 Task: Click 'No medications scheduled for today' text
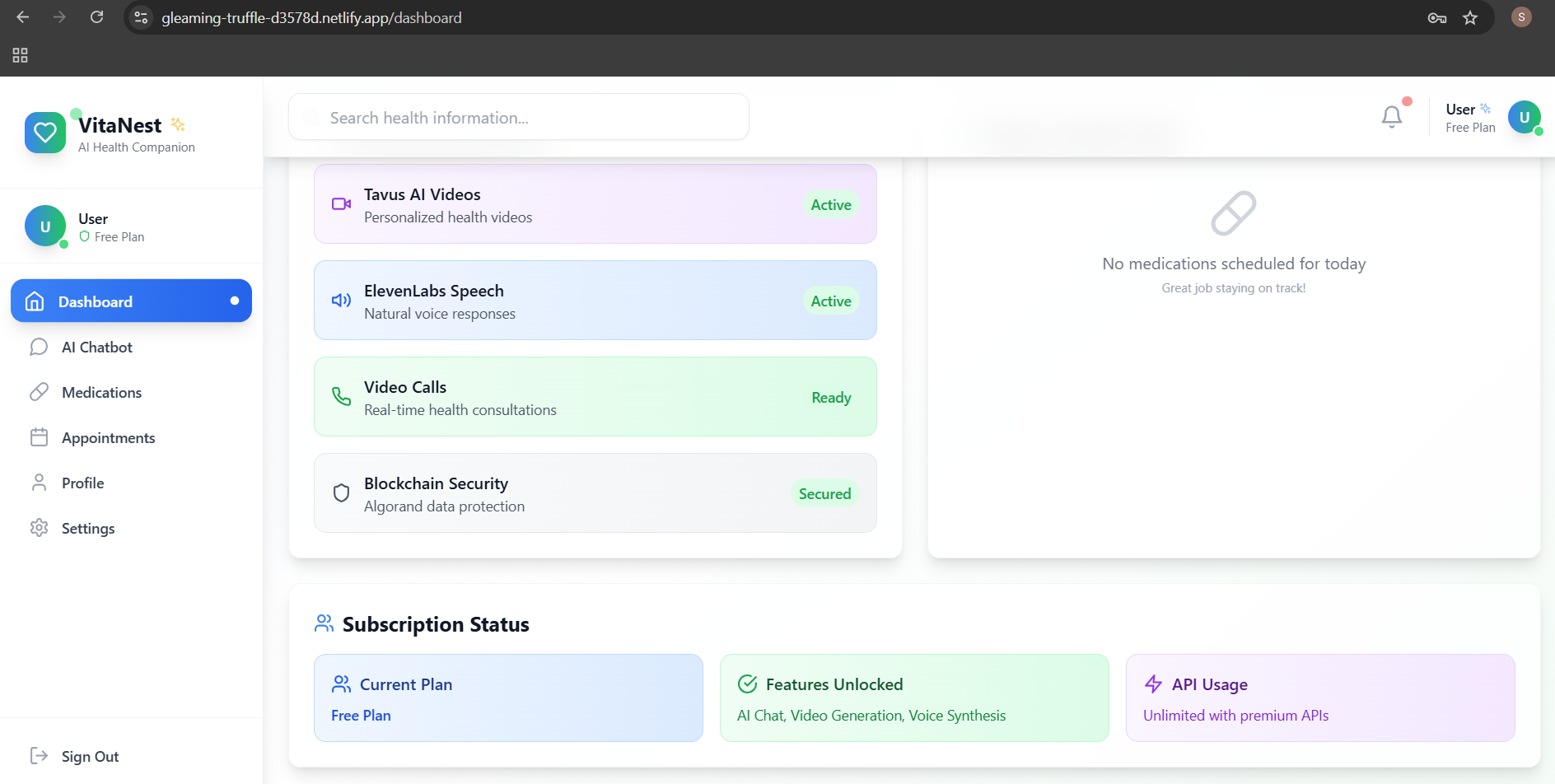pyautogui.click(x=1234, y=264)
